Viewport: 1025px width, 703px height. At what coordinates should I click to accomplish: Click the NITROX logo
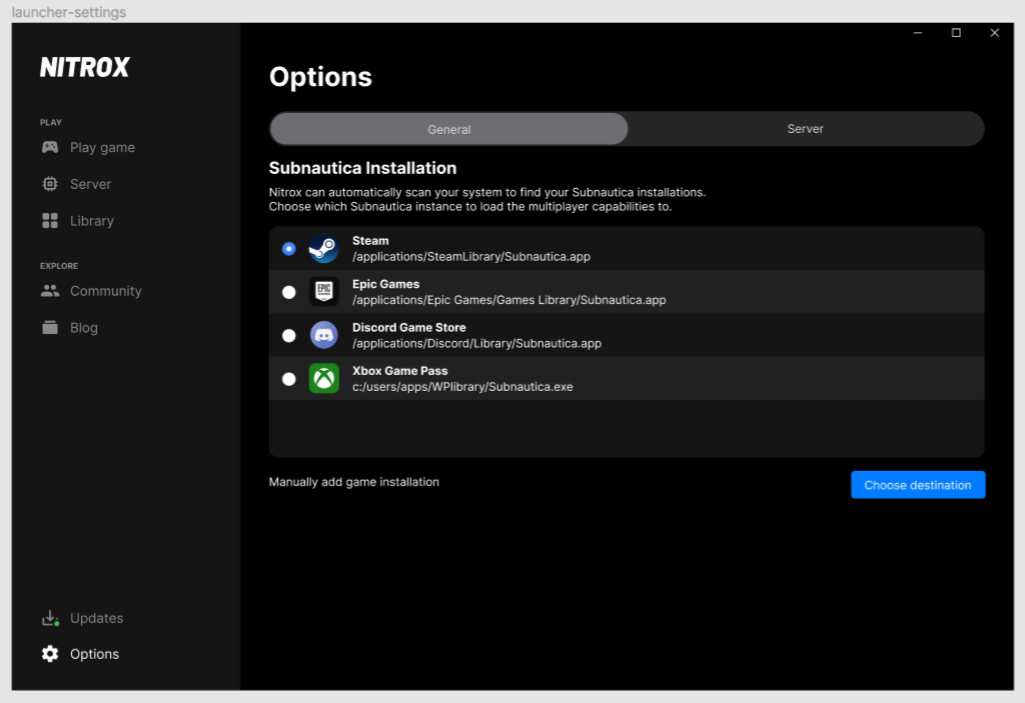click(x=84, y=67)
